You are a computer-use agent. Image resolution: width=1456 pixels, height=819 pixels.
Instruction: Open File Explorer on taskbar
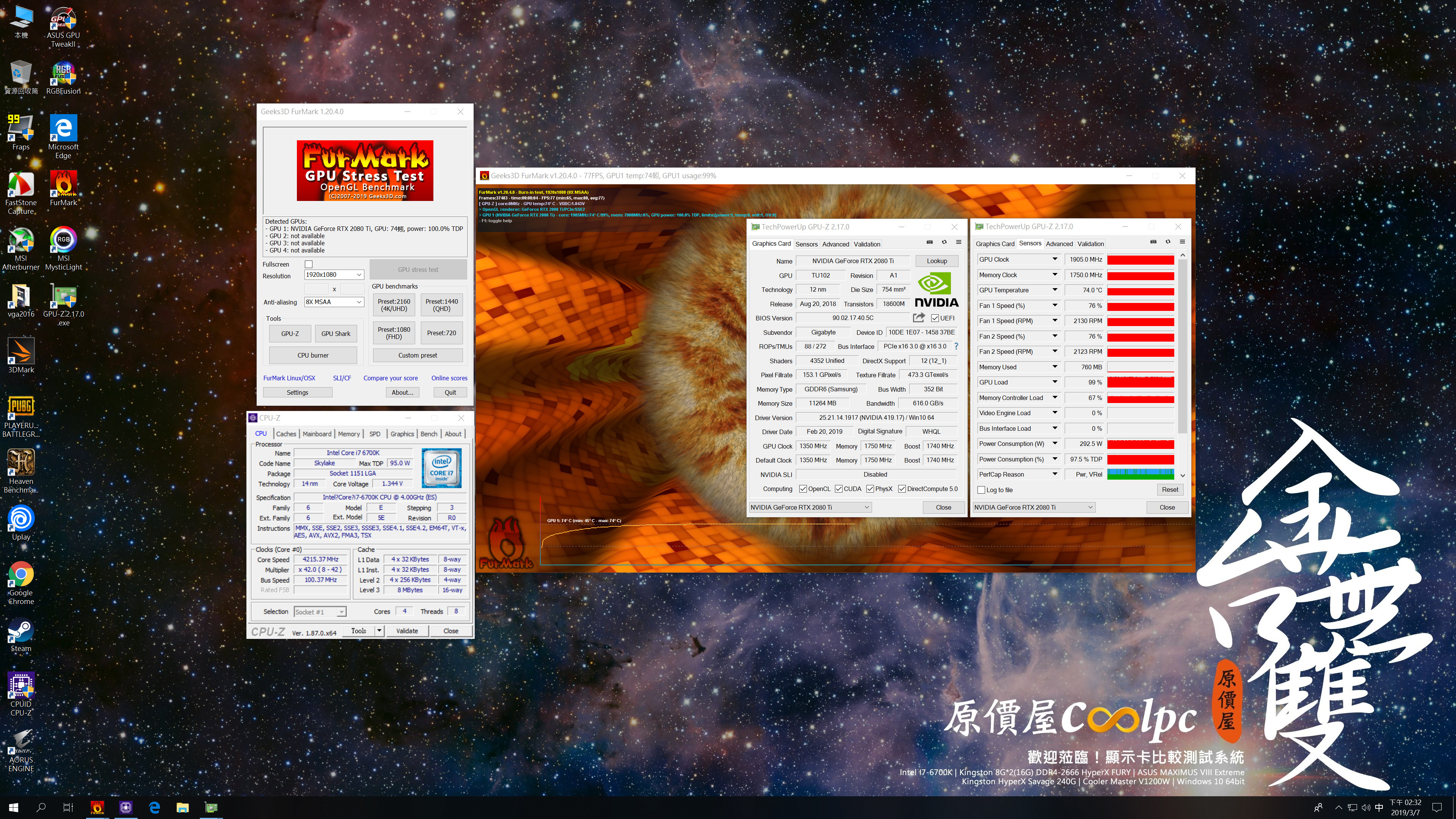(182, 807)
